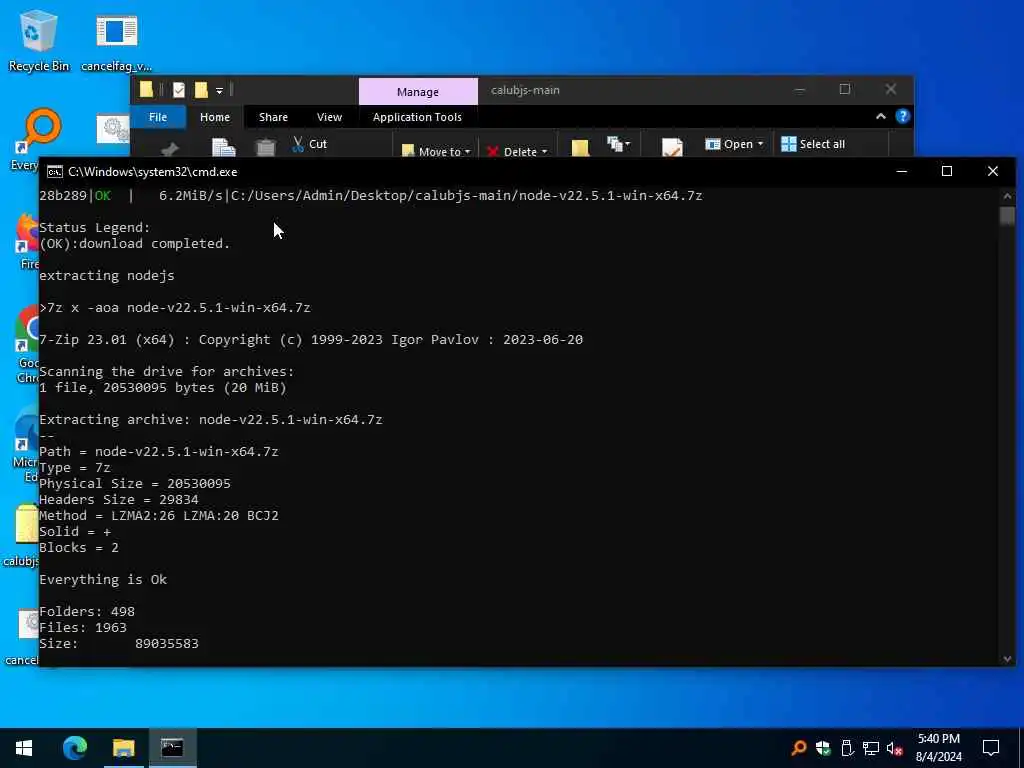This screenshot has height=768, width=1024.
Task: Click the cmd vertical scrollbar thumb
Action: 1007,215
